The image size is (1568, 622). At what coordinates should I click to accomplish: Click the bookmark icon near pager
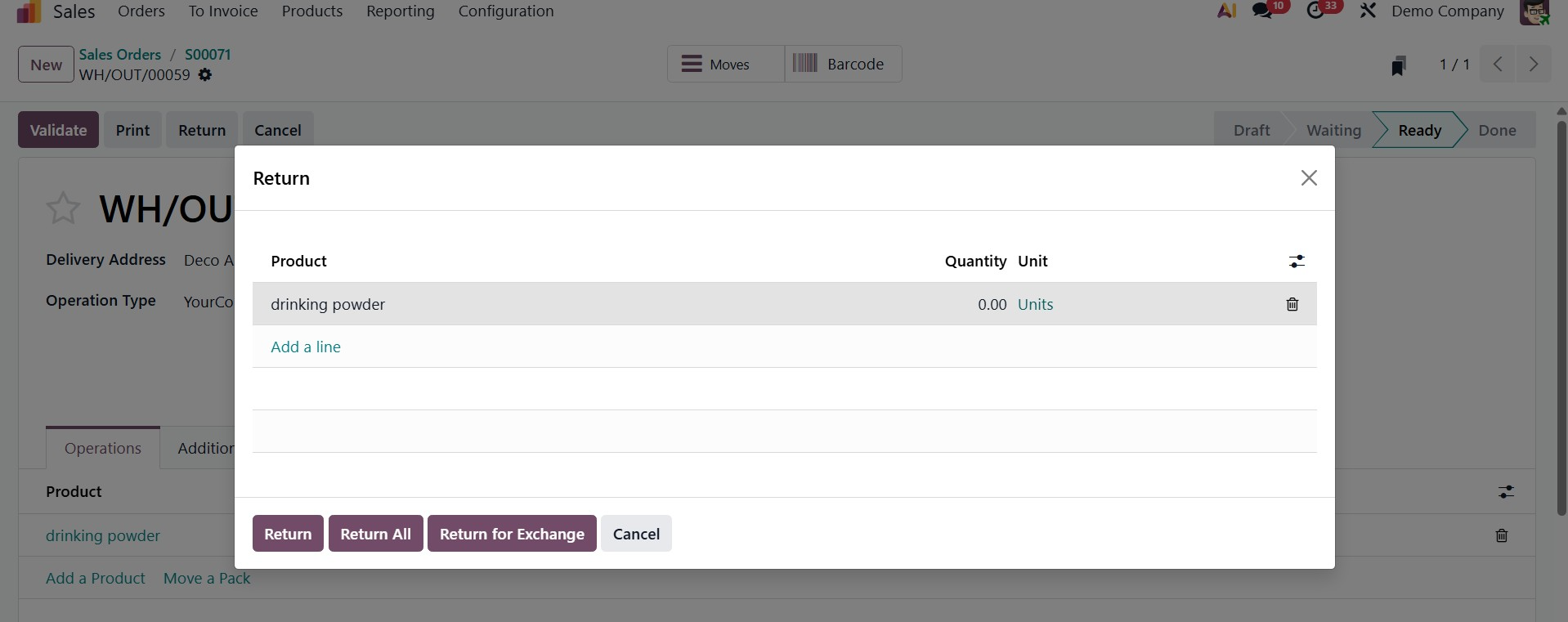[1398, 65]
